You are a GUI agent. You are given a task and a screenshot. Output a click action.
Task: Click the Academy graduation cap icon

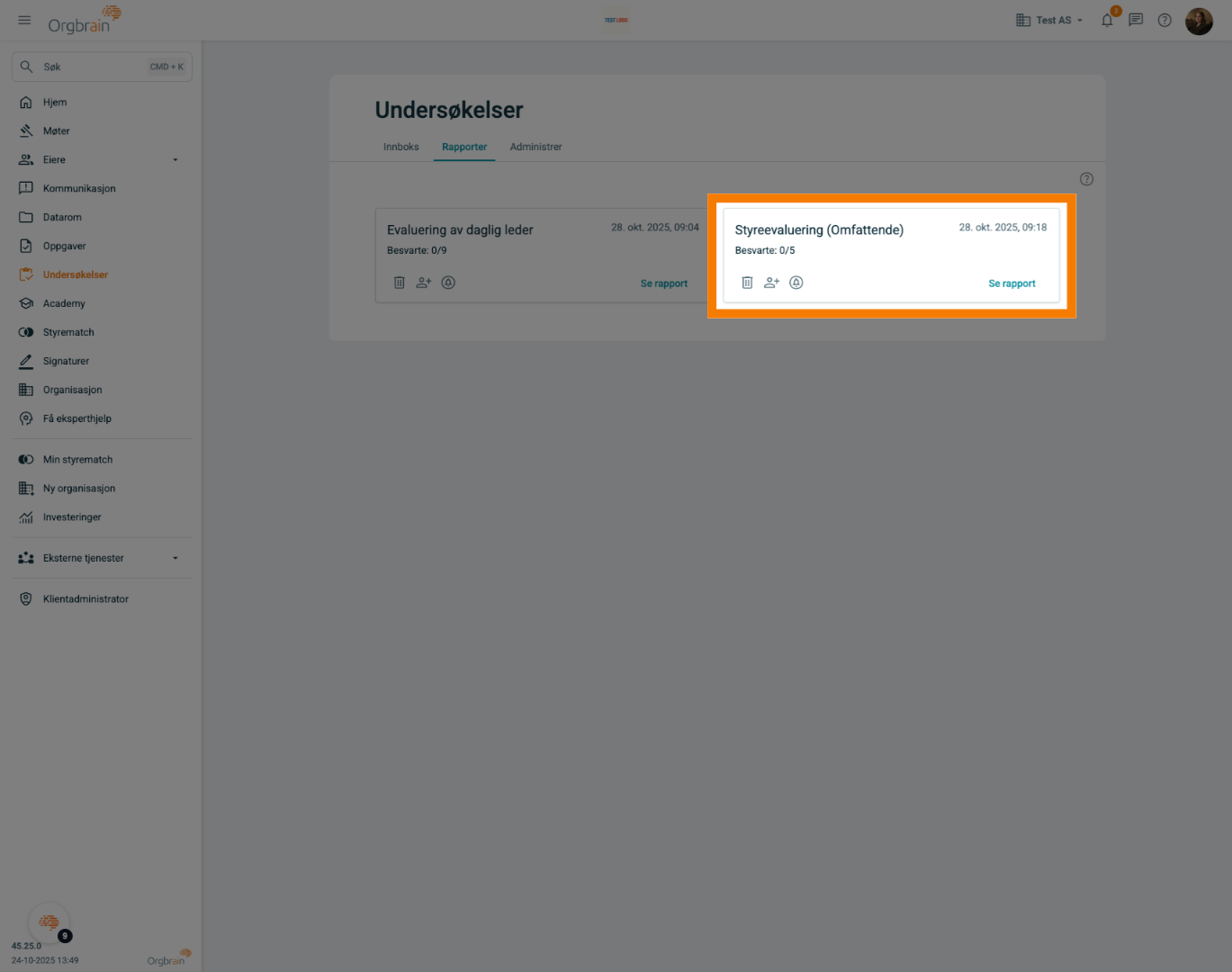(x=26, y=303)
